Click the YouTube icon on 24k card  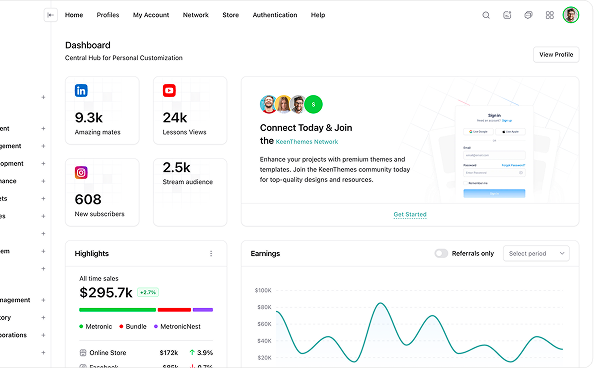[x=169, y=91]
